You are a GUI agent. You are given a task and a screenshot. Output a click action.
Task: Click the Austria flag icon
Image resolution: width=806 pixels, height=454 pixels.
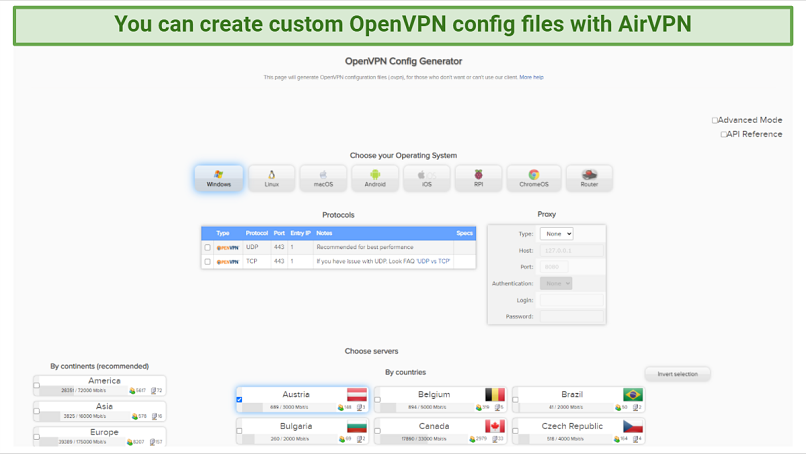click(357, 394)
